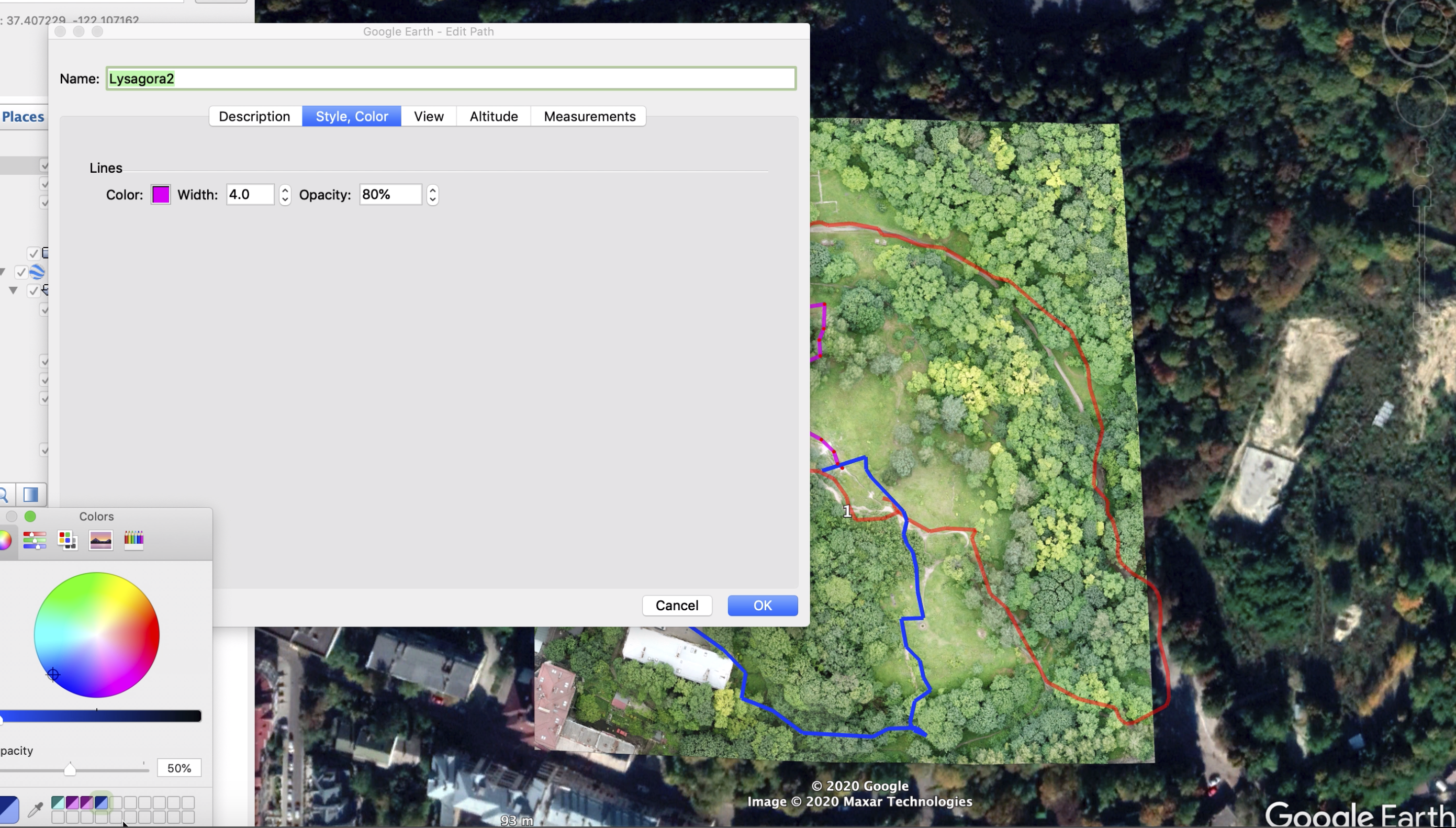The image size is (1456, 828).
Task: Increase line width using the stepper arrow
Action: [284, 189]
